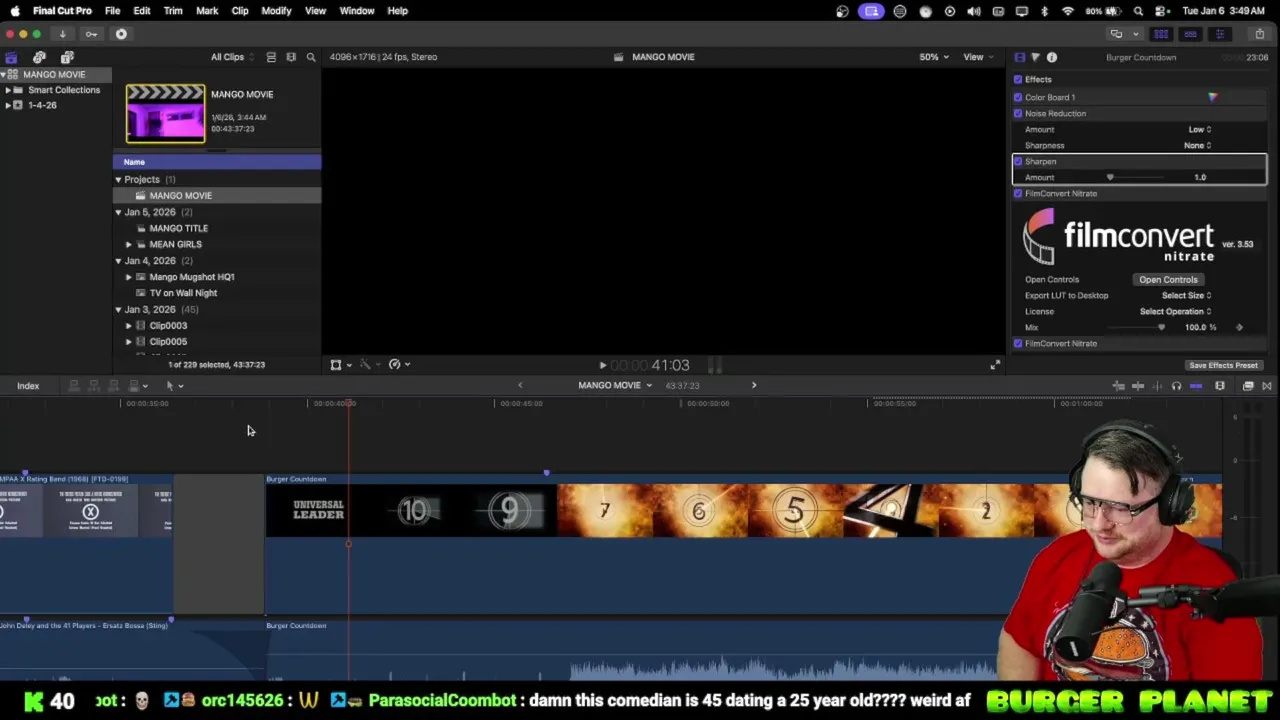Open the viewer 50% zoom dropdown
Viewport: 1280px width, 720px height.
point(934,57)
